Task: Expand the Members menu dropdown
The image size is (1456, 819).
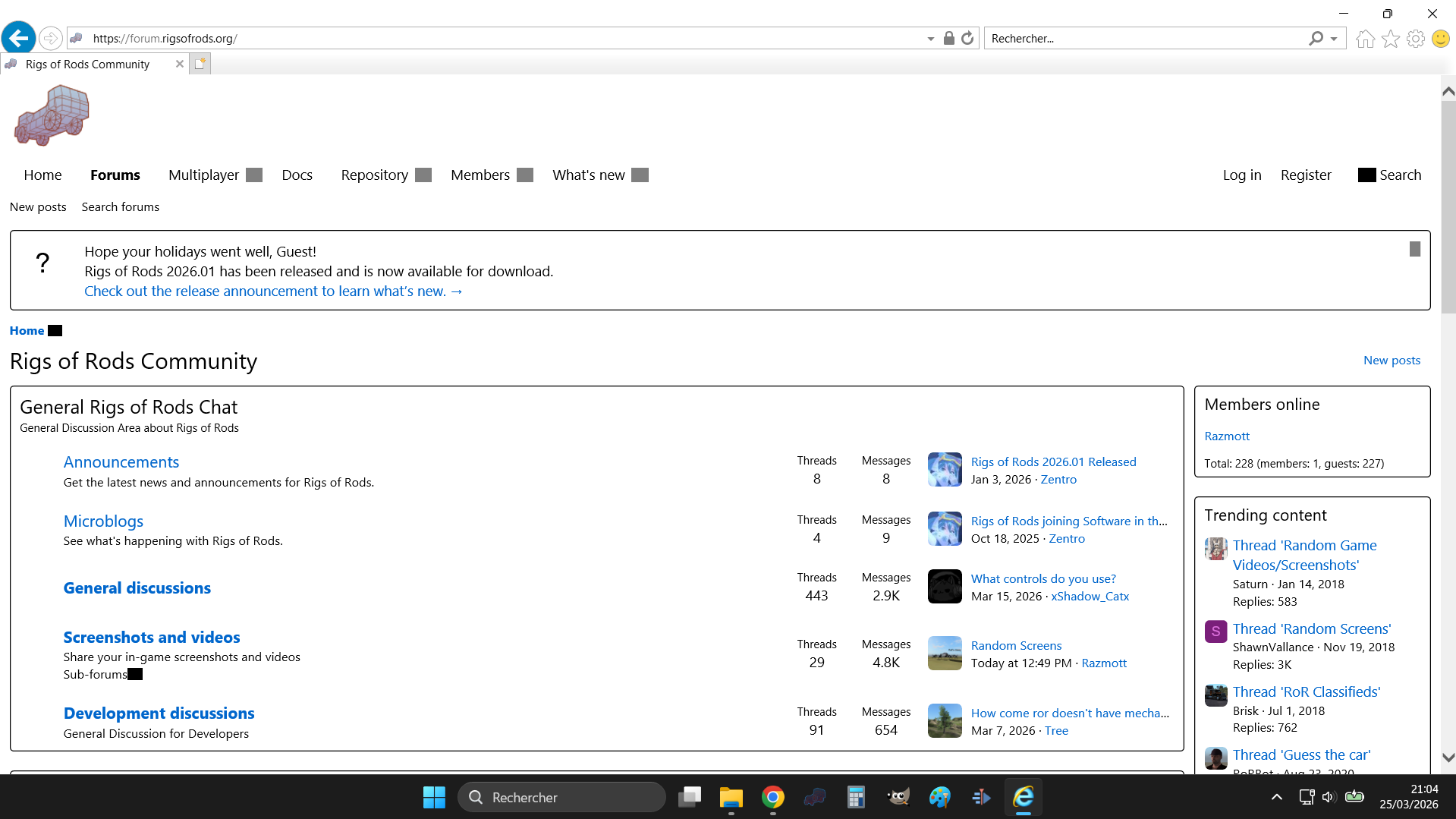Action: (x=524, y=175)
